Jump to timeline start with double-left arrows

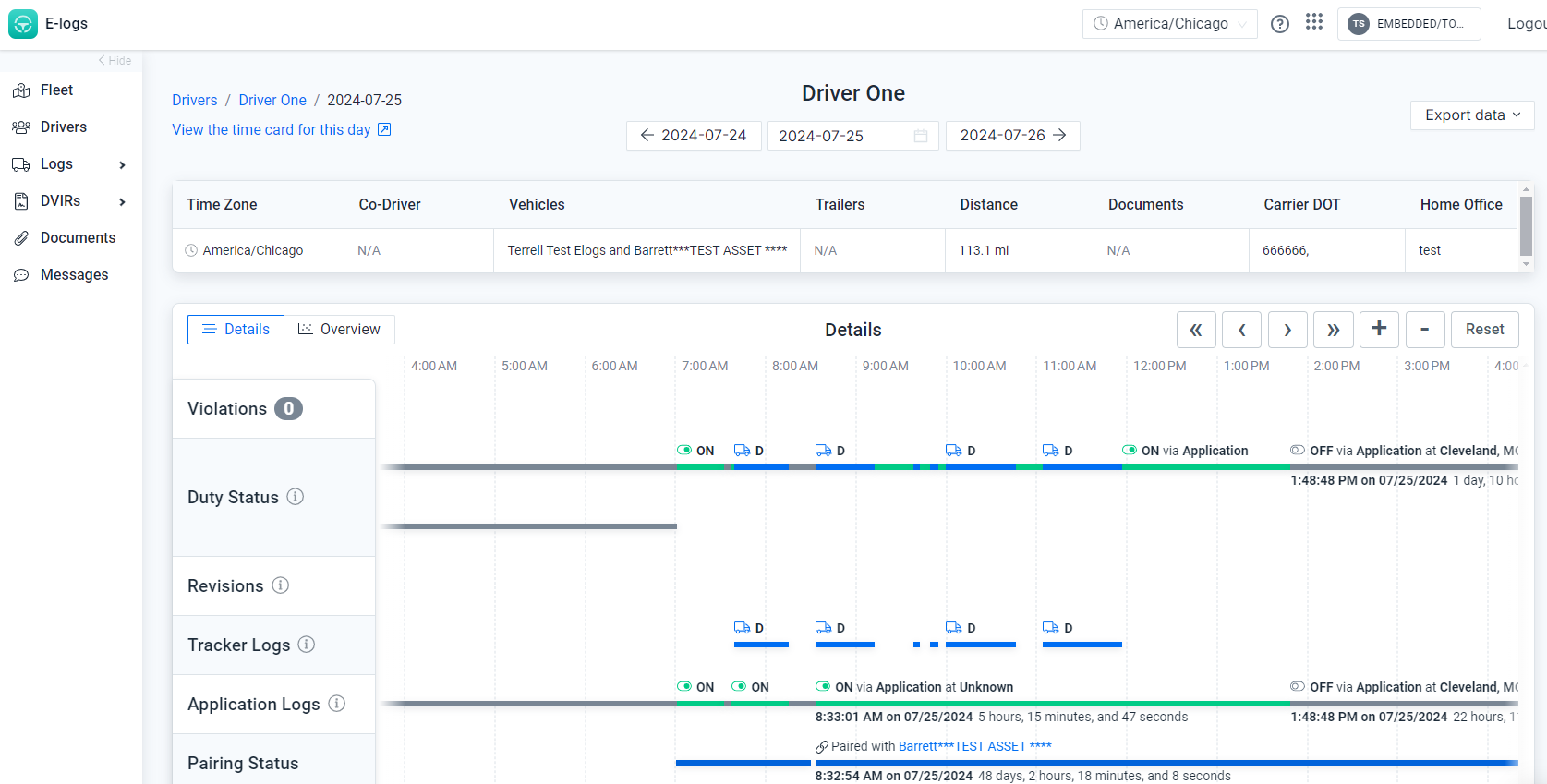coord(1195,330)
